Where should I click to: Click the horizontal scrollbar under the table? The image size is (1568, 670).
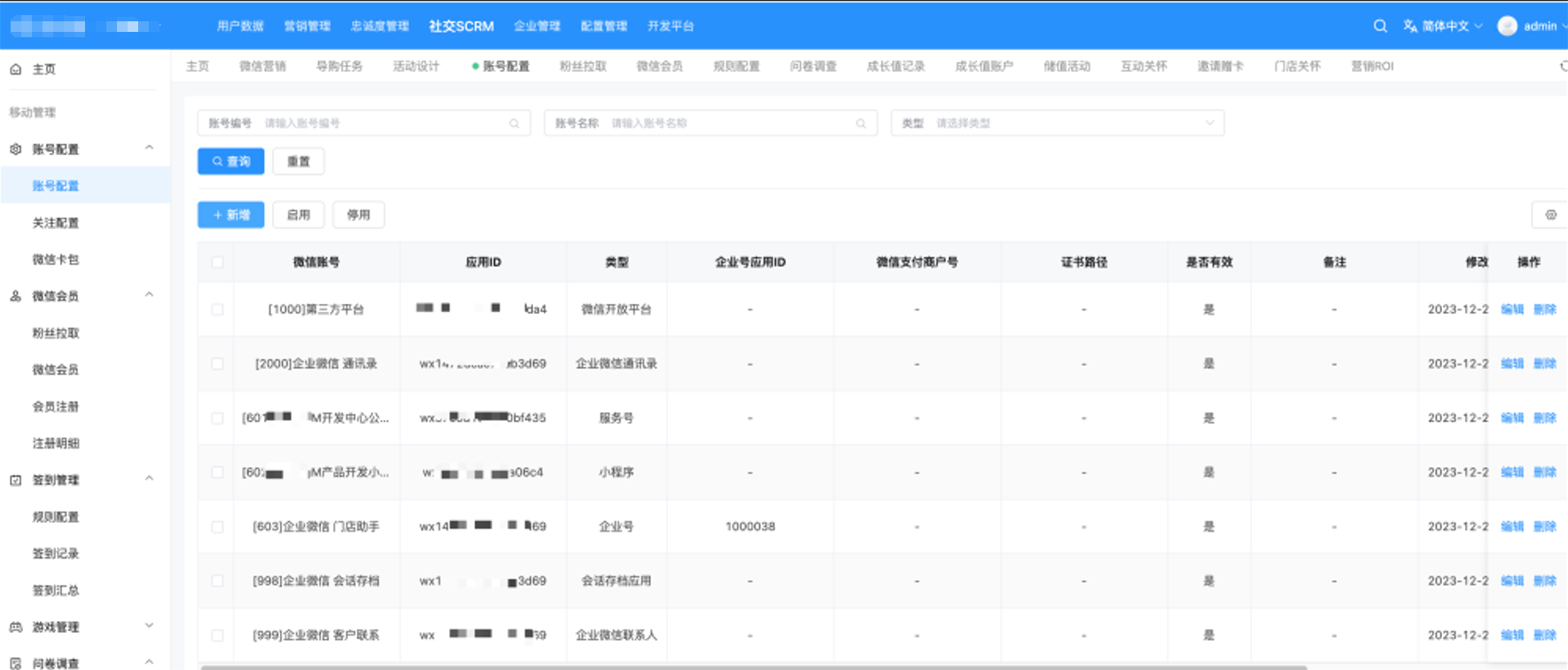[x=753, y=666]
